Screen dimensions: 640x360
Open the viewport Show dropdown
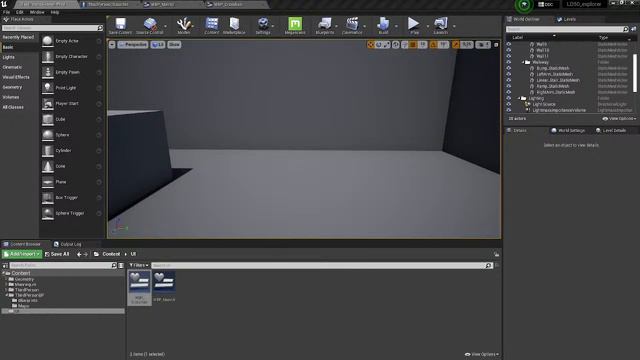click(174, 44)
